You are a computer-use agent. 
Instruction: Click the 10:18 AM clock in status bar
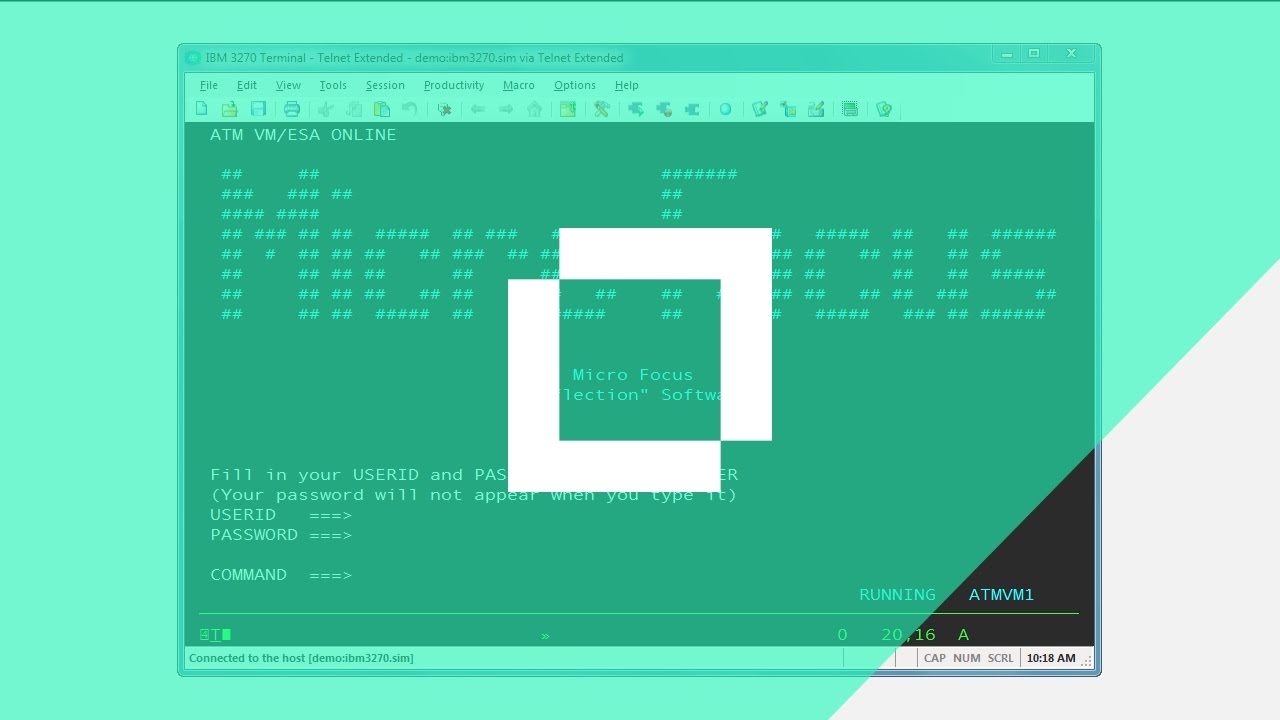1051,658
